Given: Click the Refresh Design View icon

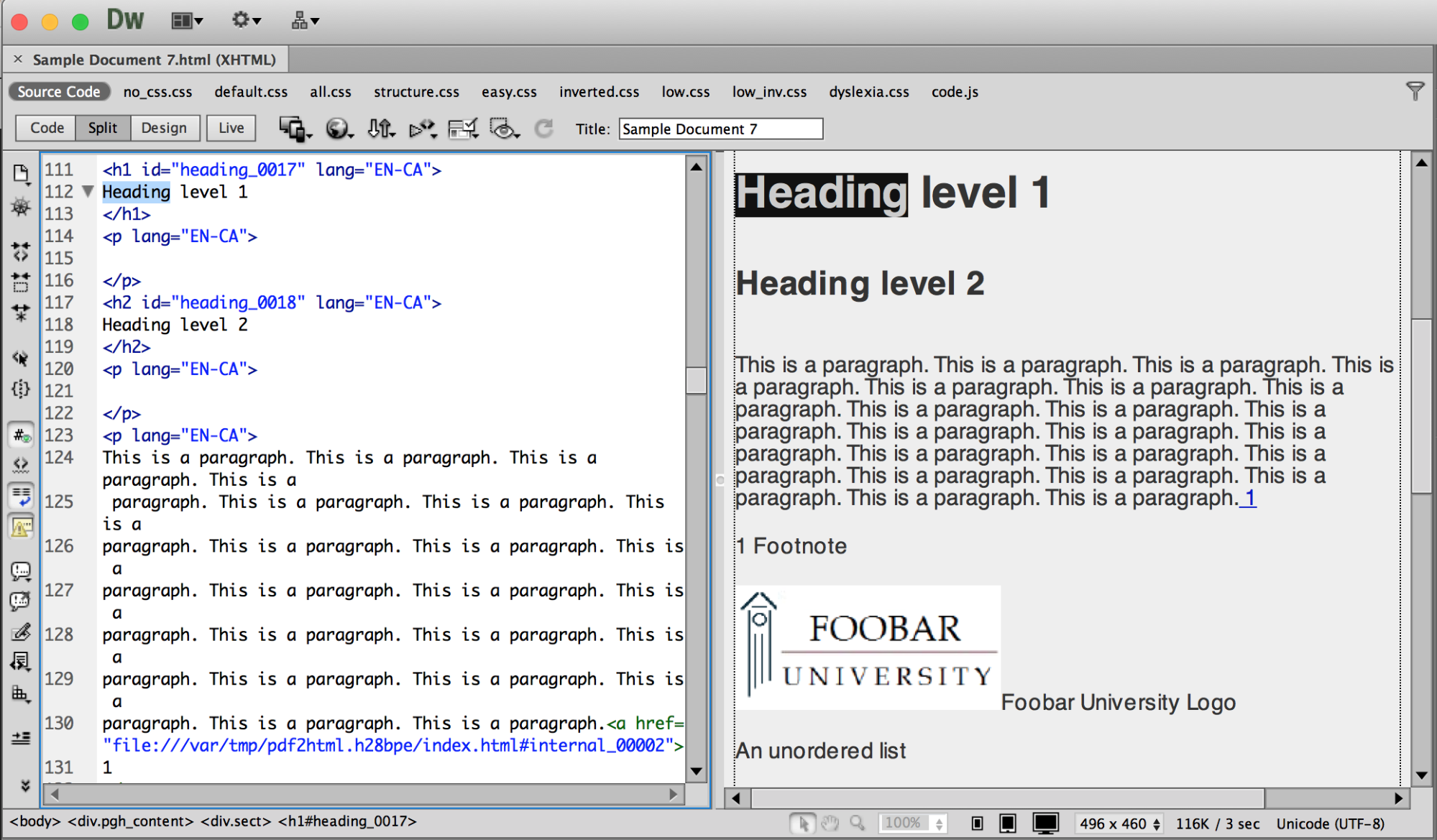Looking at the screenshot, I should (x=544, y=129).
